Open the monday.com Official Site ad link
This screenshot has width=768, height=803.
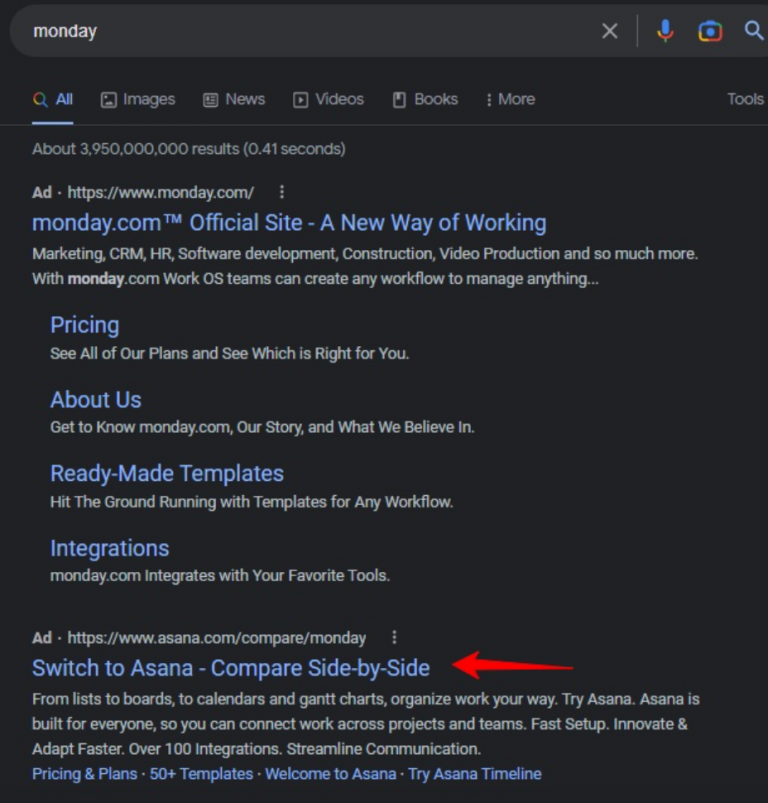pos(289,223)
